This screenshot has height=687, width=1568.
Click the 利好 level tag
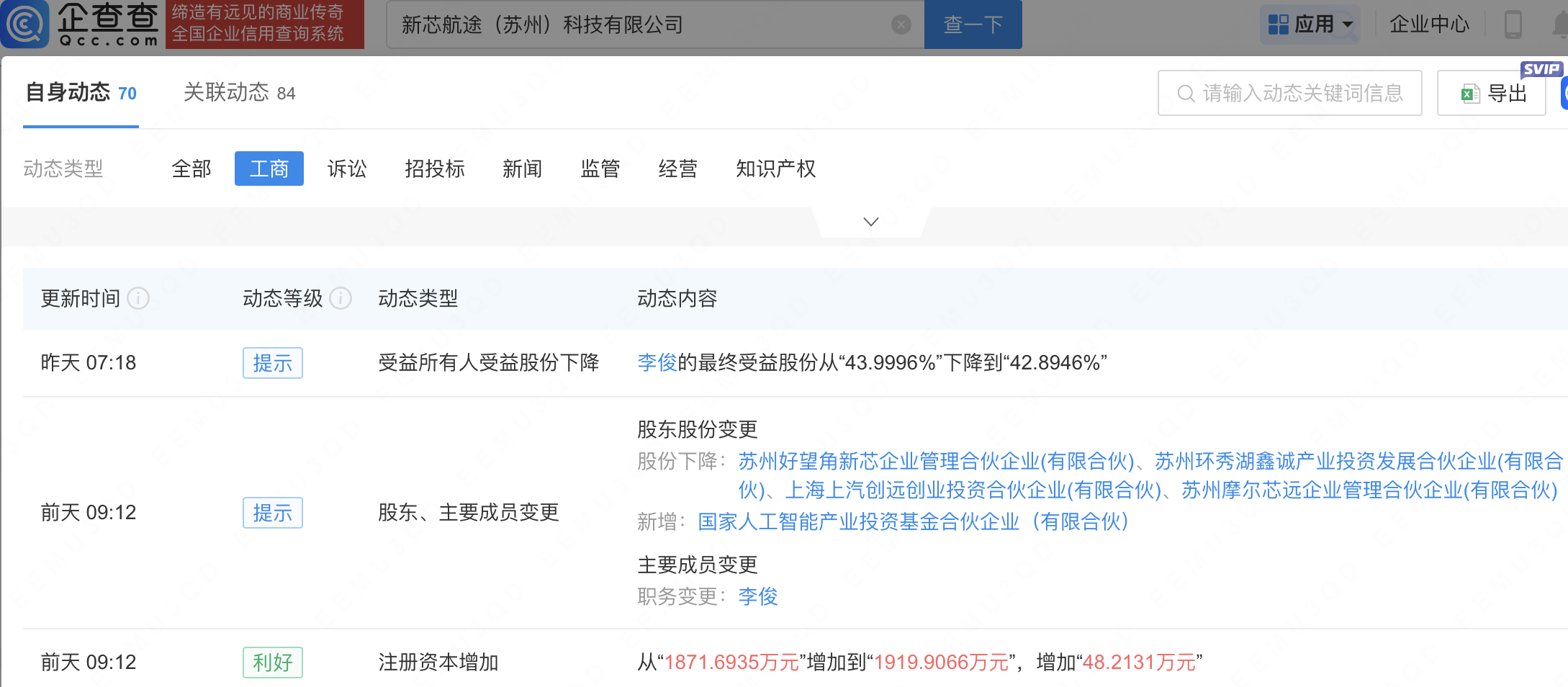tap(272, 663)
